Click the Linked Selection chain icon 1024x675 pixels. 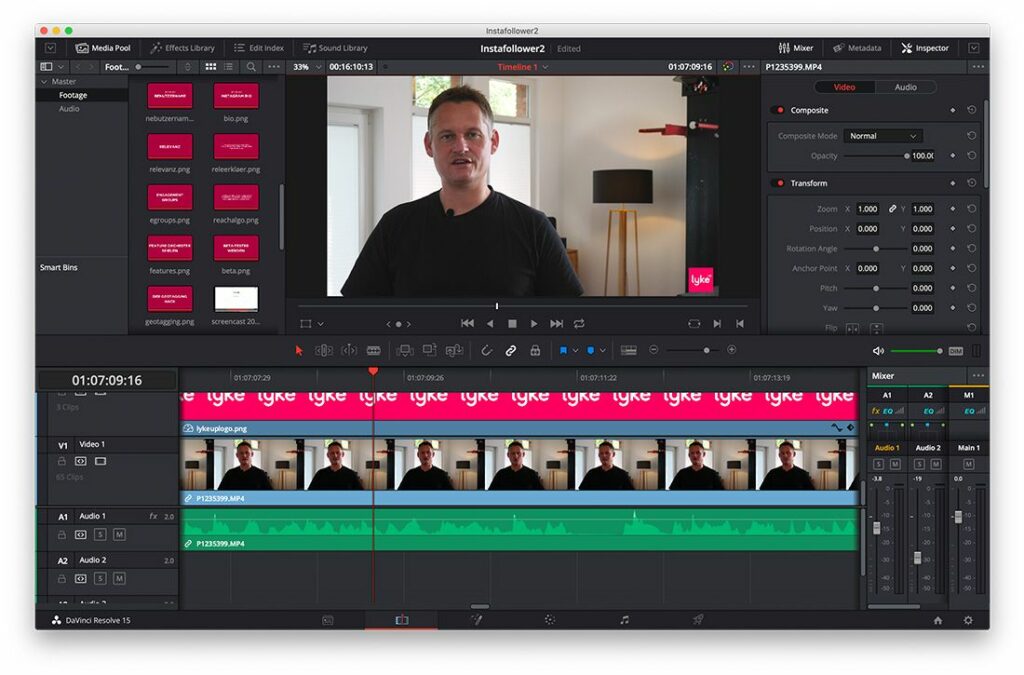pos(509,351)
